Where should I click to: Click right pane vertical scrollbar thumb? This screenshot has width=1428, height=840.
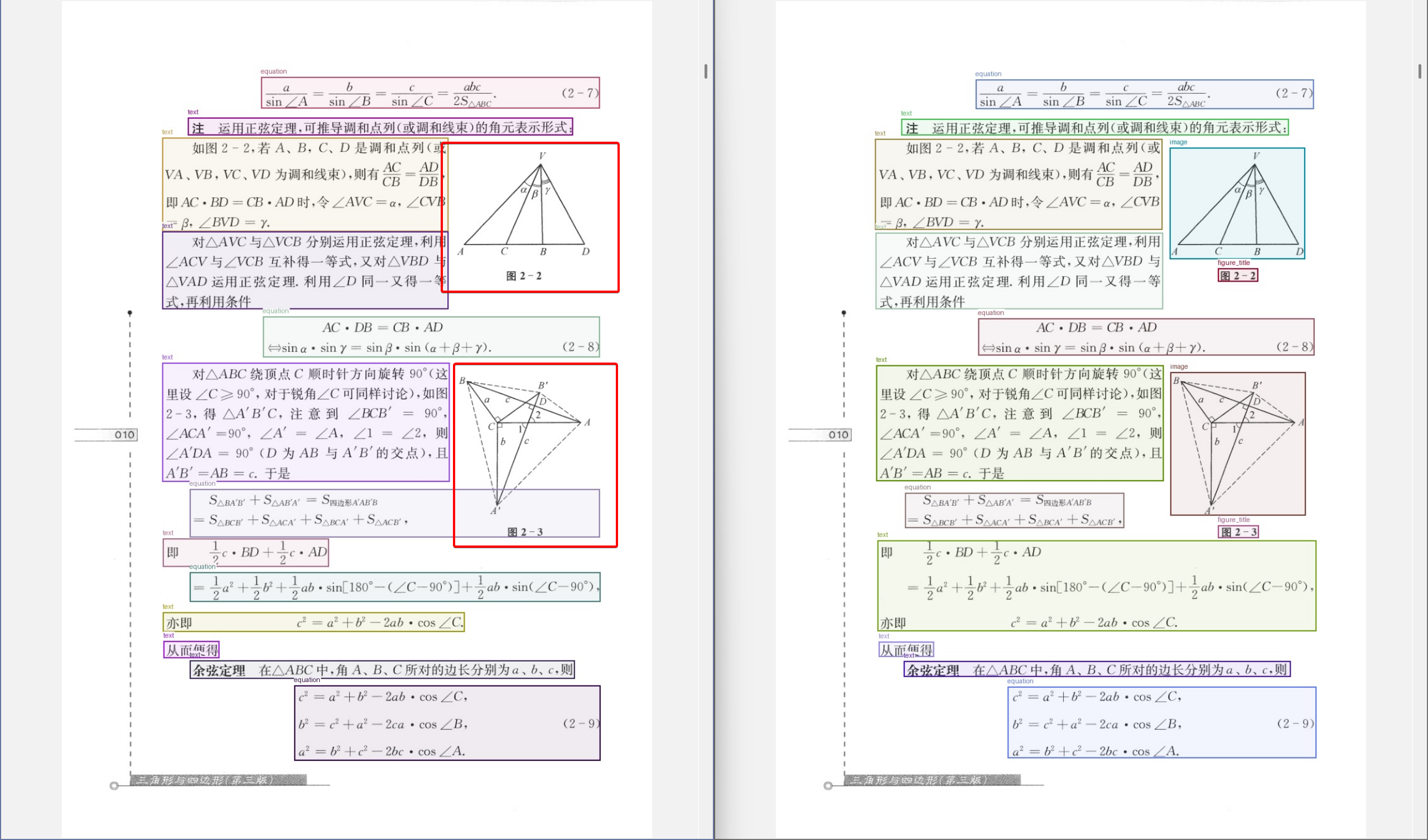[1420, 71]
